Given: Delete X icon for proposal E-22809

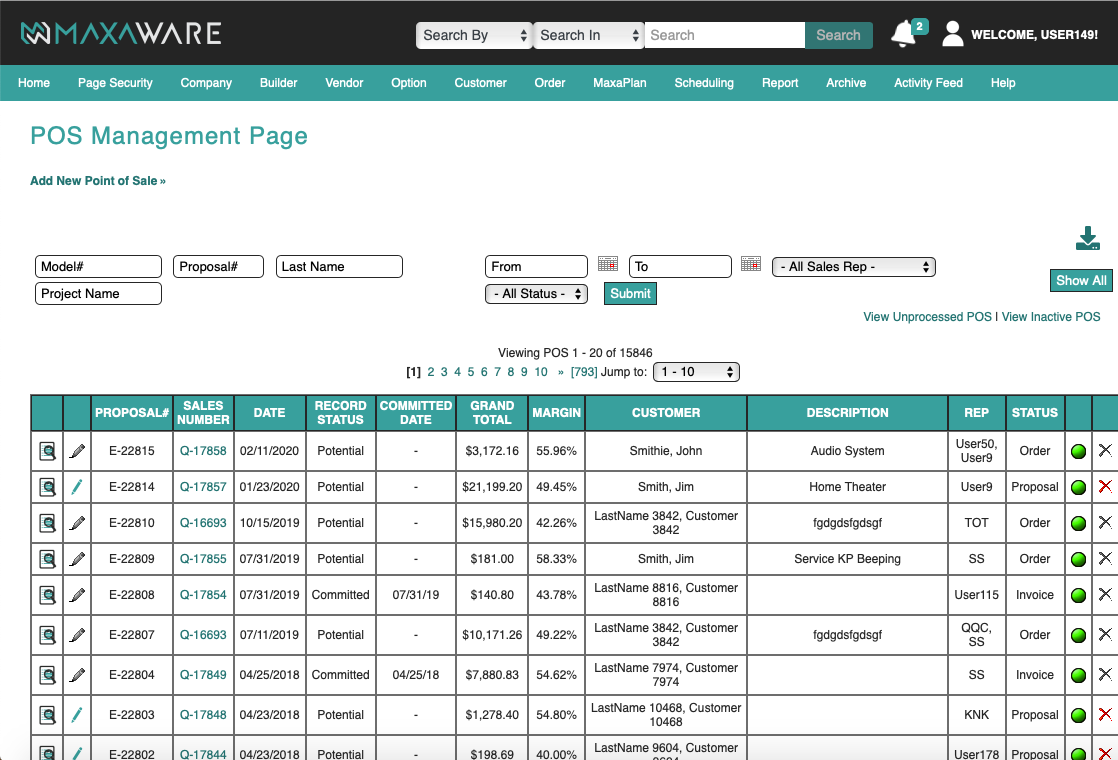Looking at the screenshot, I should coord(1105,558).
